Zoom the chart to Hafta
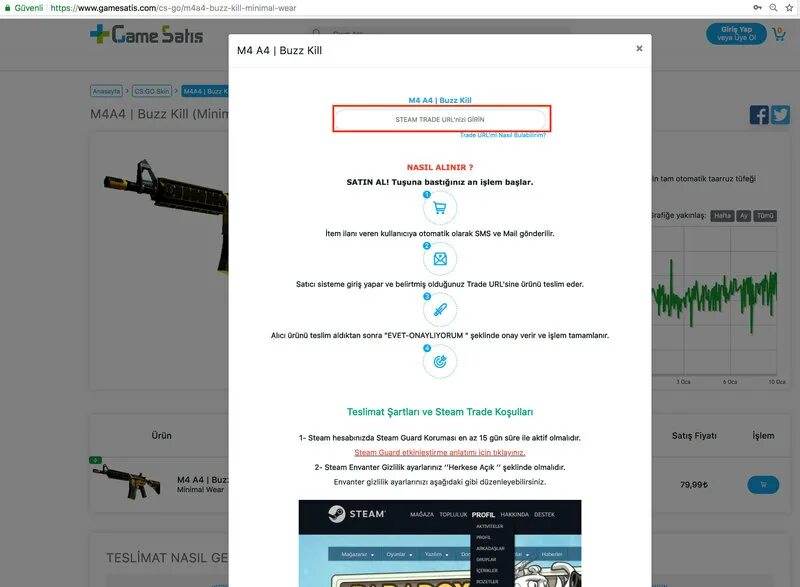 (x=722, y=216)
